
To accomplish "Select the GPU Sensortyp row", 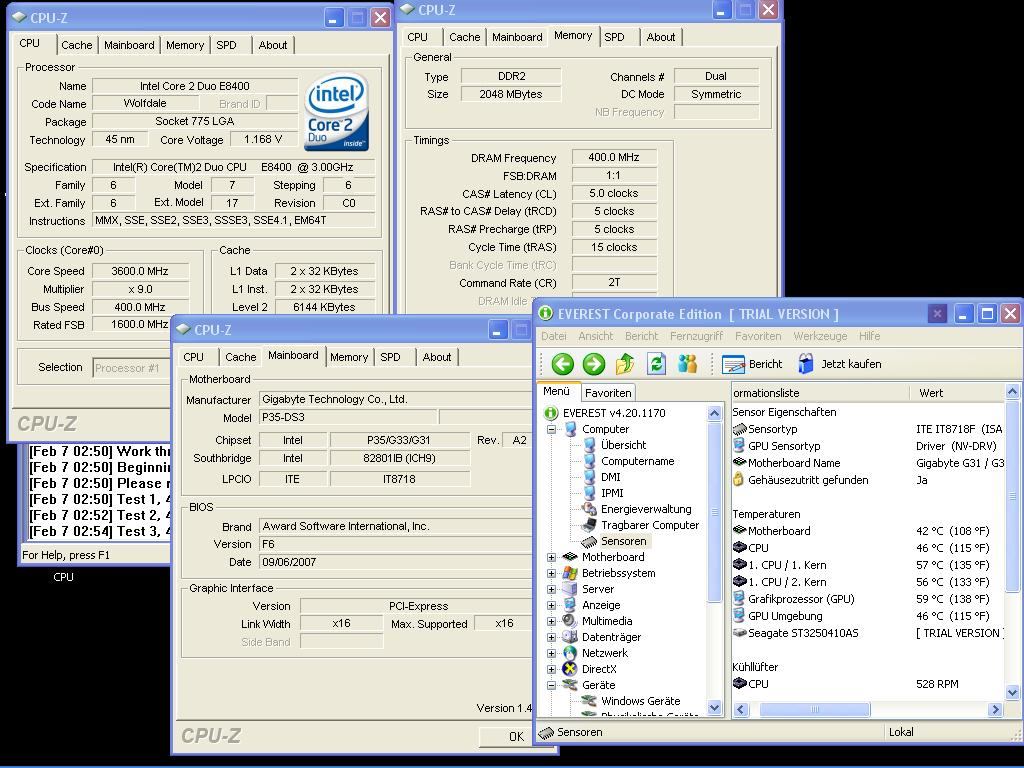I will (x=867, y=446).
